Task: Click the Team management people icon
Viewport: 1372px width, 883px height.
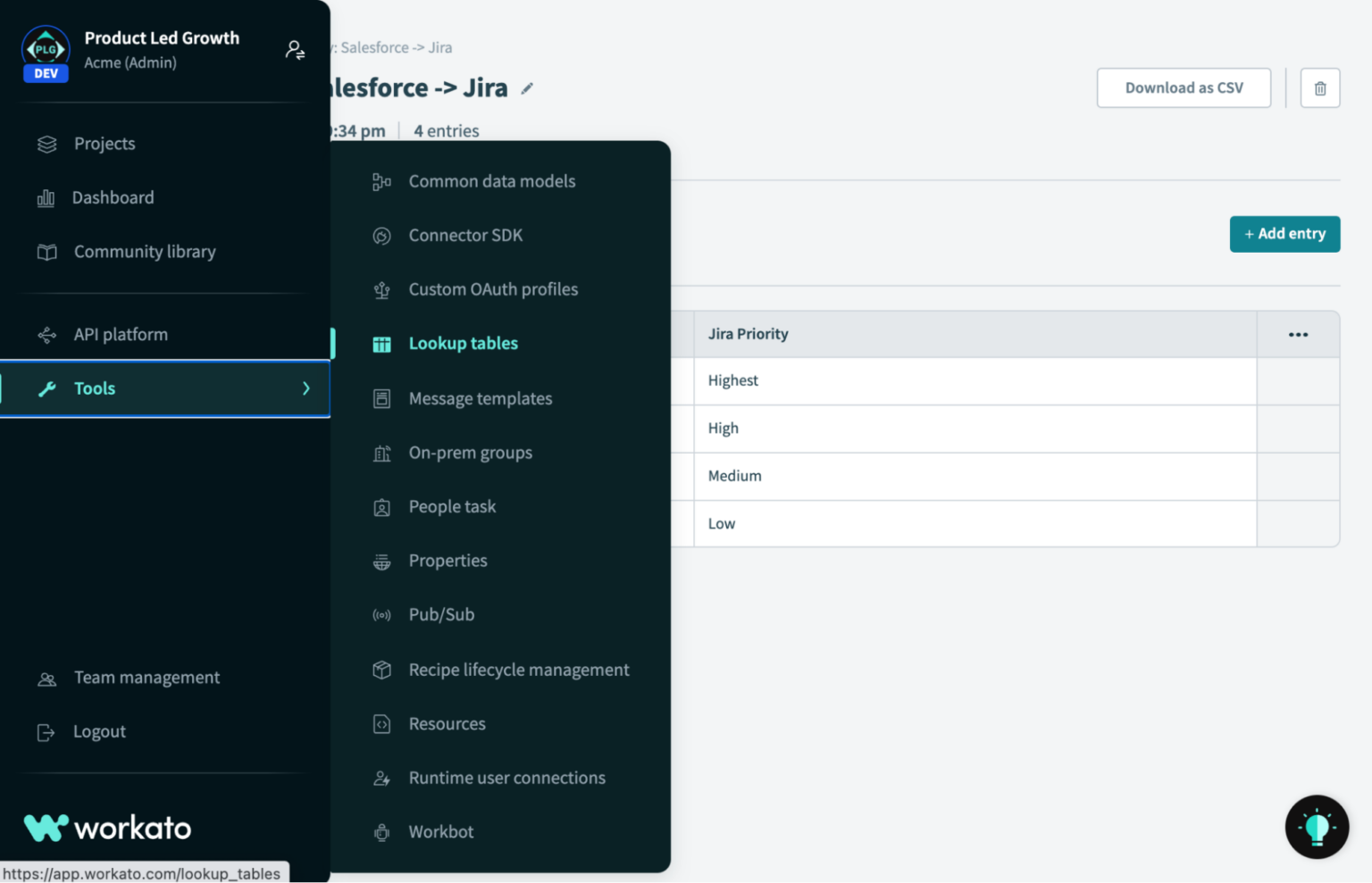Action: pos(46,678)
